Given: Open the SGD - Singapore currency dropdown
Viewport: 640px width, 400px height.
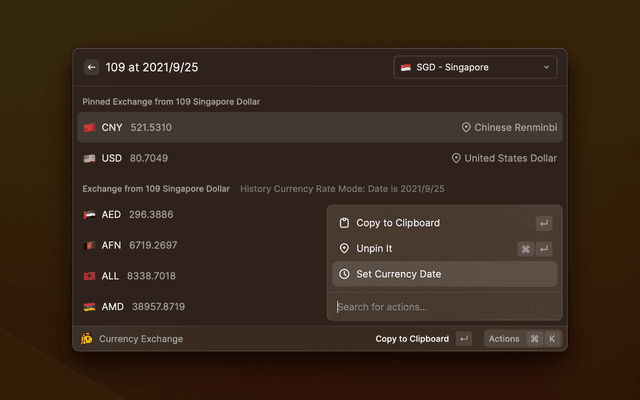Looking at the screenshot, I should 475,67.
